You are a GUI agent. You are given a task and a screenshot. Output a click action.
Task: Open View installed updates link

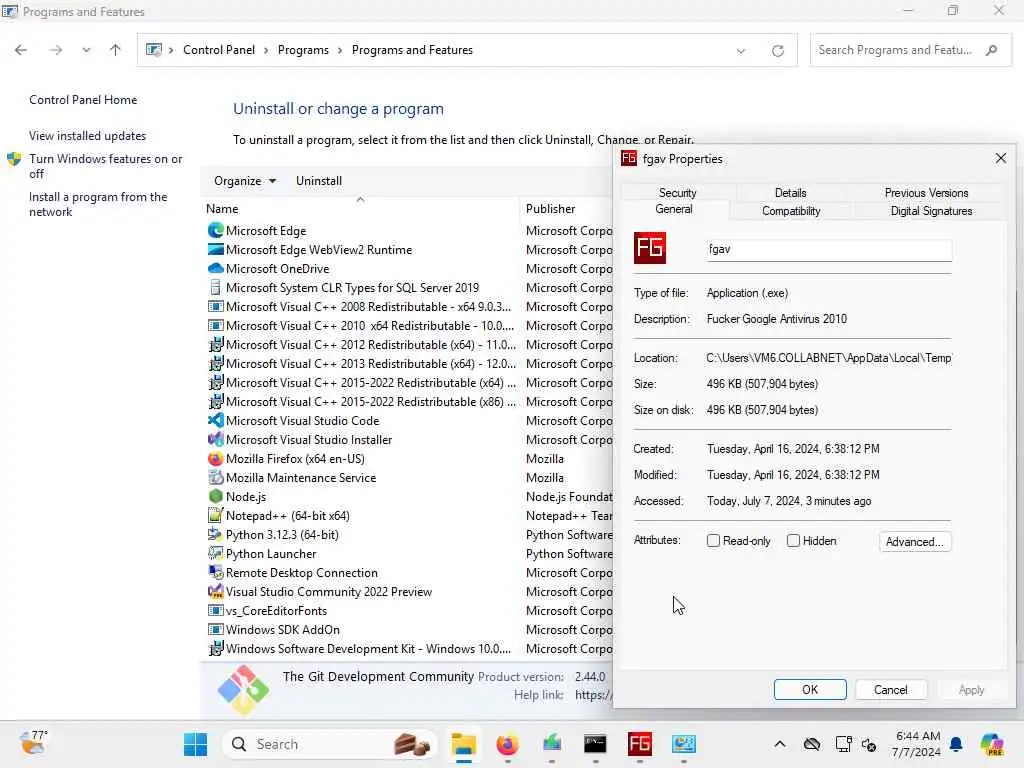[x=88, y=136]
